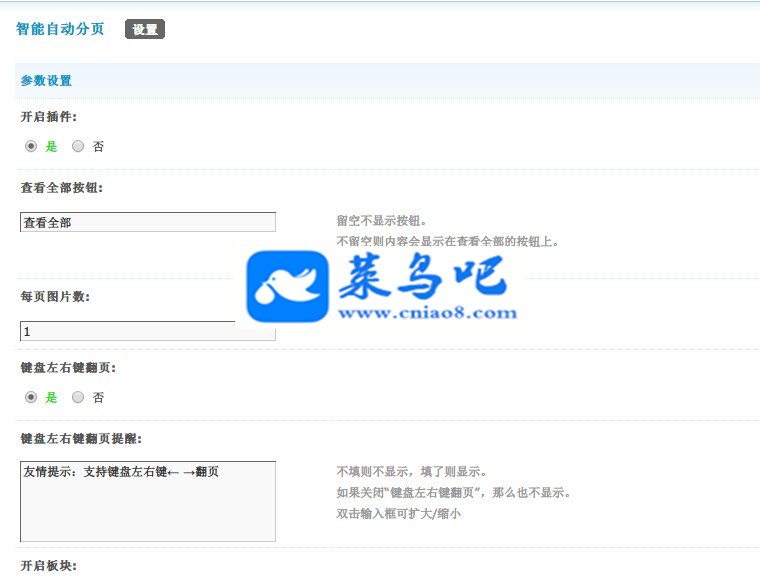Enable 开启插件 with the 是 radio
This screenshot has height=576, width=760.
31,146
